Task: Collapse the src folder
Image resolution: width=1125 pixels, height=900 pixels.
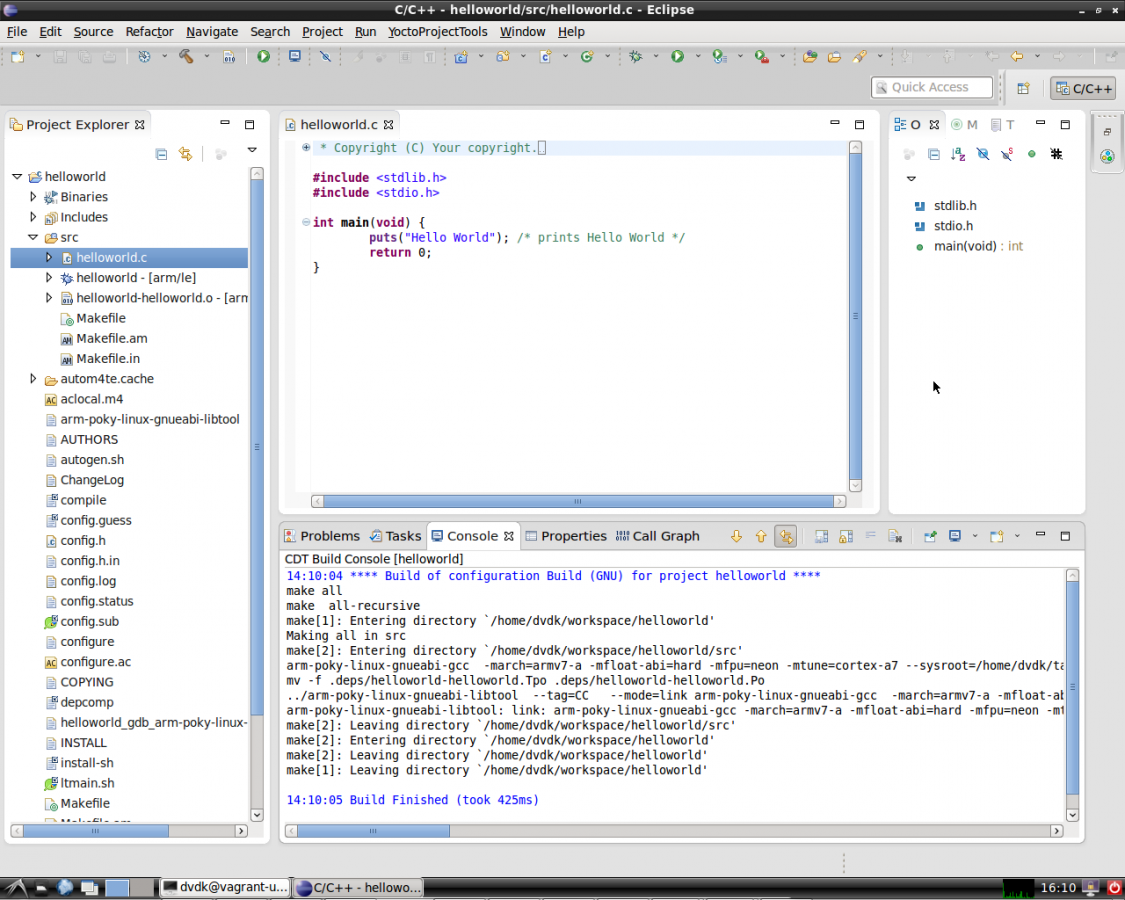Action: tap(33, 238)
